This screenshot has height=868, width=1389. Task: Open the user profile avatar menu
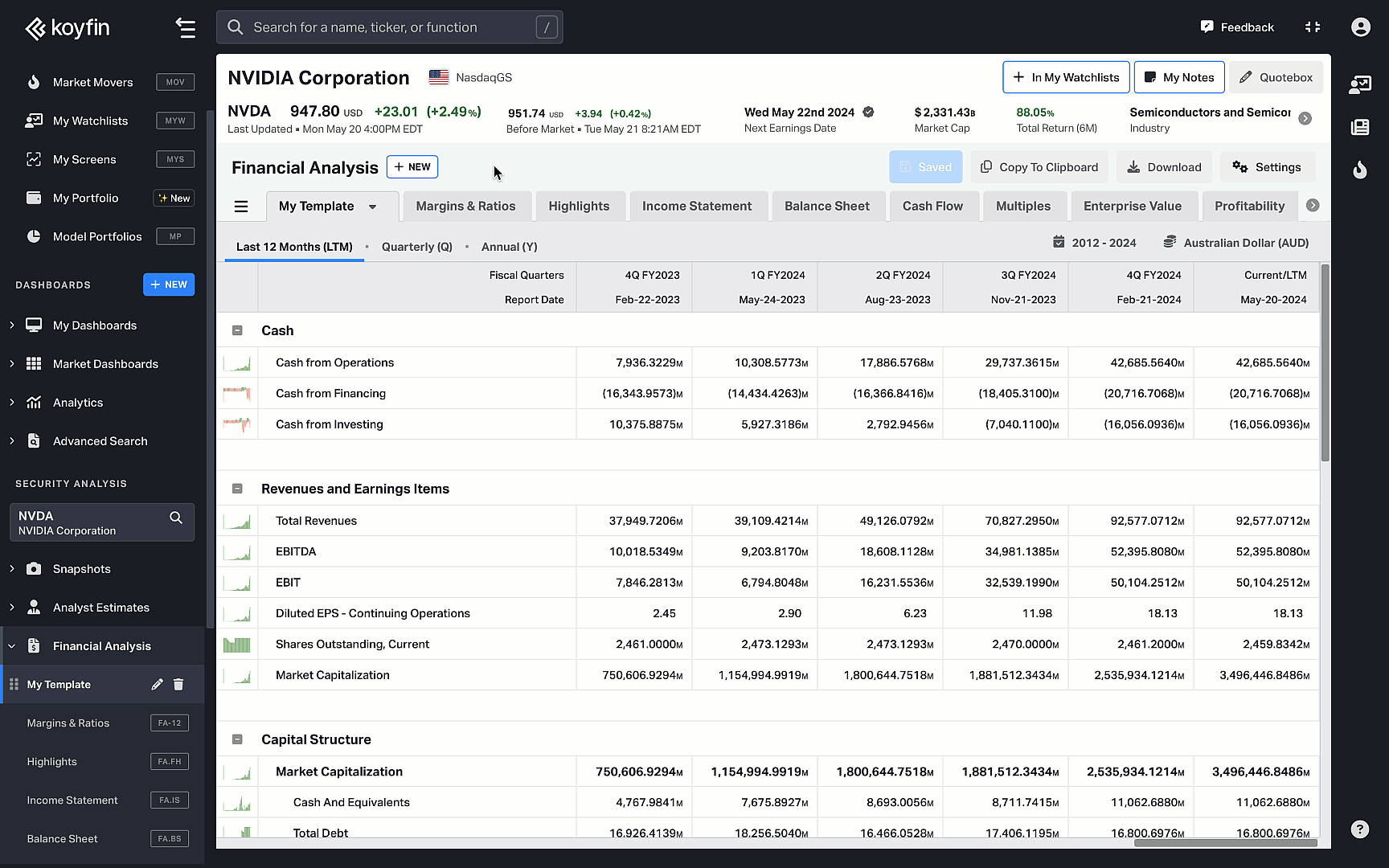[1361, 27]
